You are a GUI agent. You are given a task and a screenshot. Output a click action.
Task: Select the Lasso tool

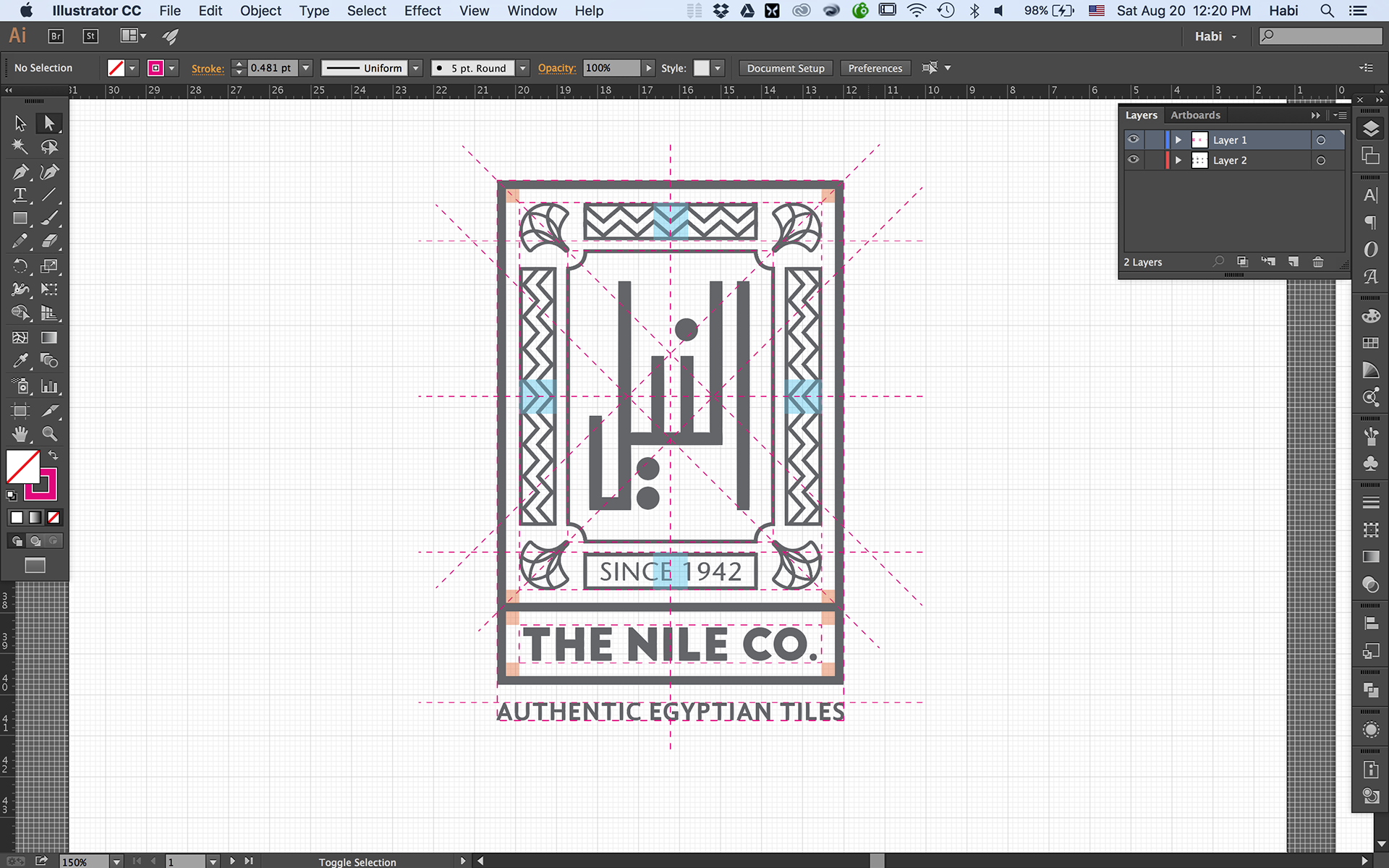point(49,147)
